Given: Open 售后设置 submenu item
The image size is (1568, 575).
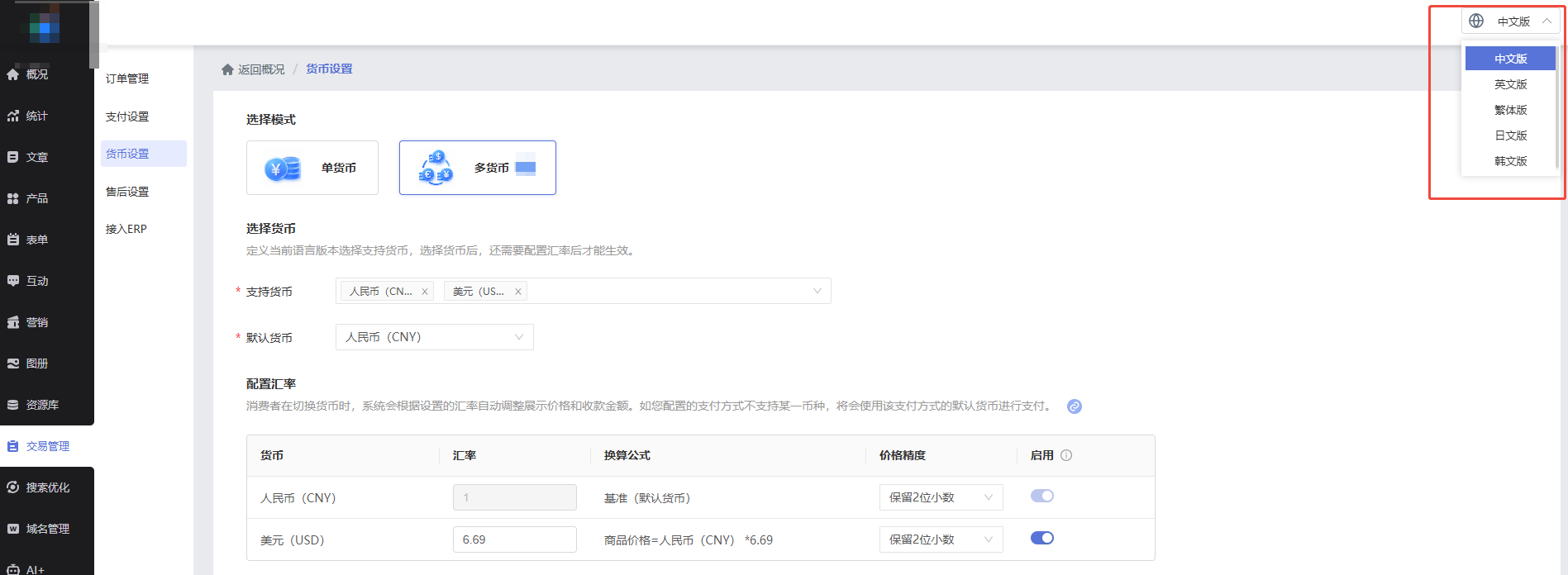Looking at the screenshot, I should (127, 192).
